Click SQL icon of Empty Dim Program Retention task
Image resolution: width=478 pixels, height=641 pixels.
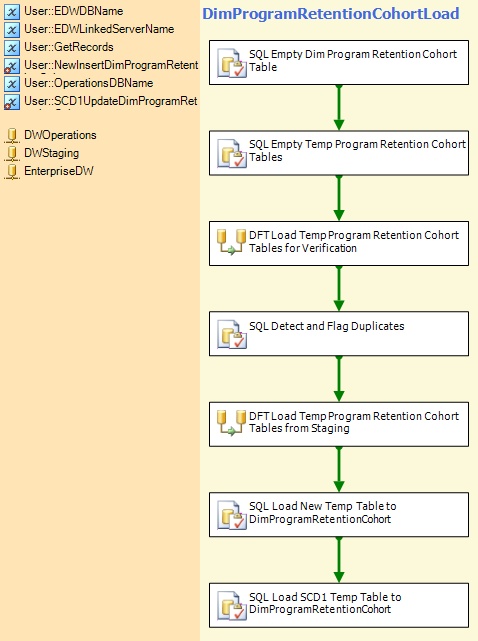point(232,63)
